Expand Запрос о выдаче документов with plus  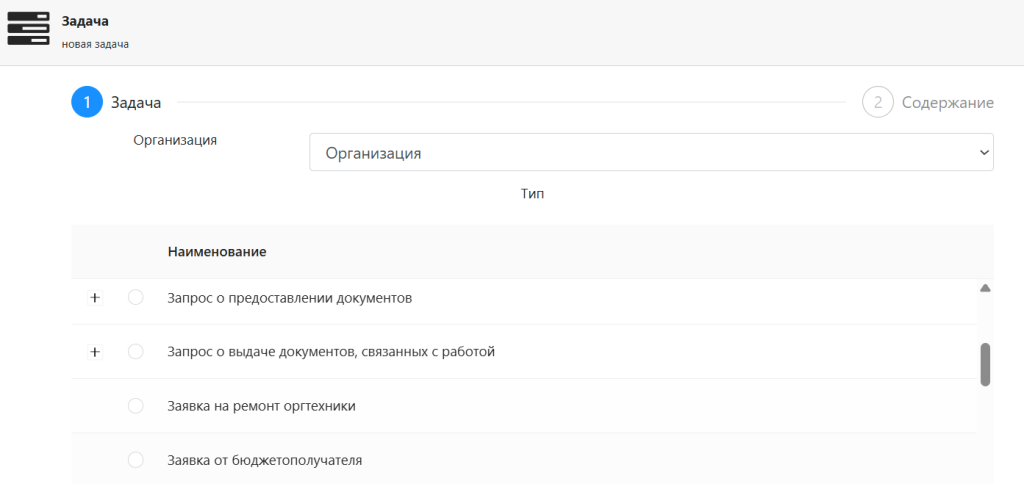pyautogui.click(x=95, y=352)
